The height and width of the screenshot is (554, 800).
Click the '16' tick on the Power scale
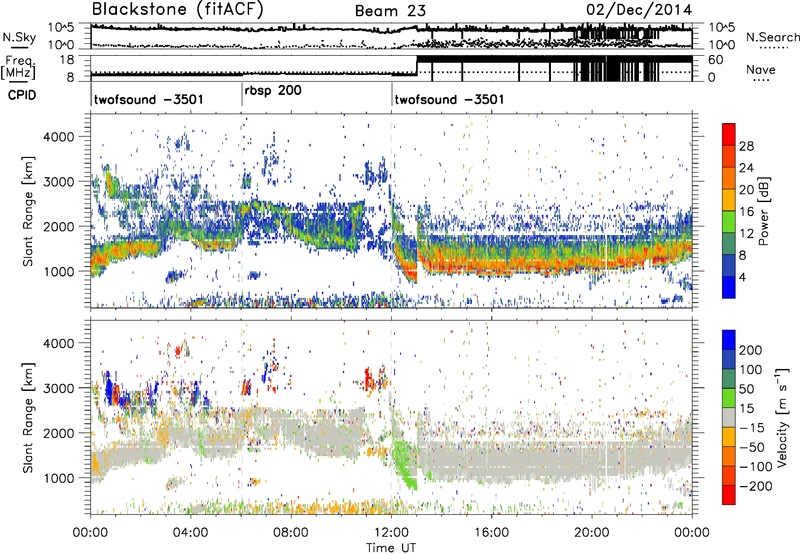(x=746, y=212)
